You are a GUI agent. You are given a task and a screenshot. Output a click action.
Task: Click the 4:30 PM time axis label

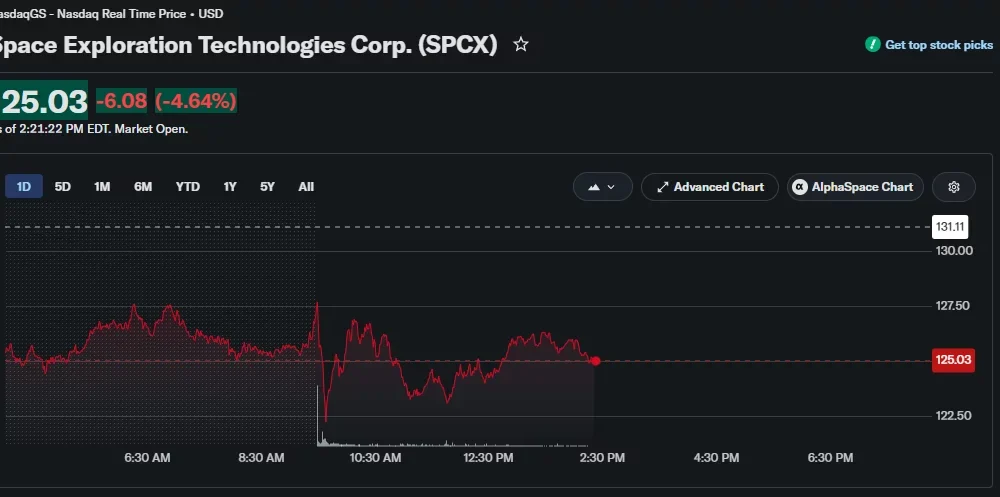[717, 458]
